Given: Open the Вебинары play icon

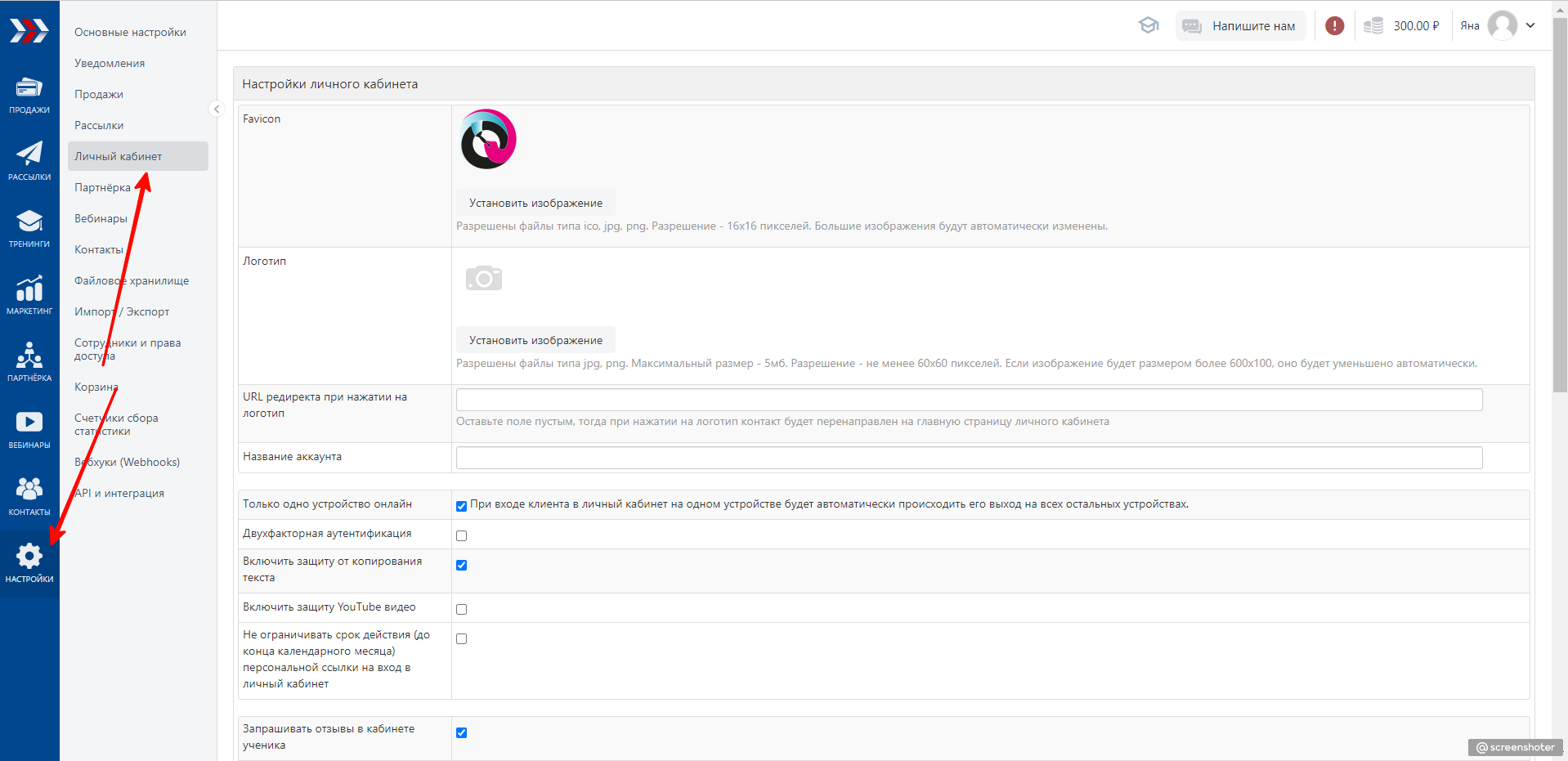Looking at the screenshot, I should pyautogui.click(x=29, y=429).
